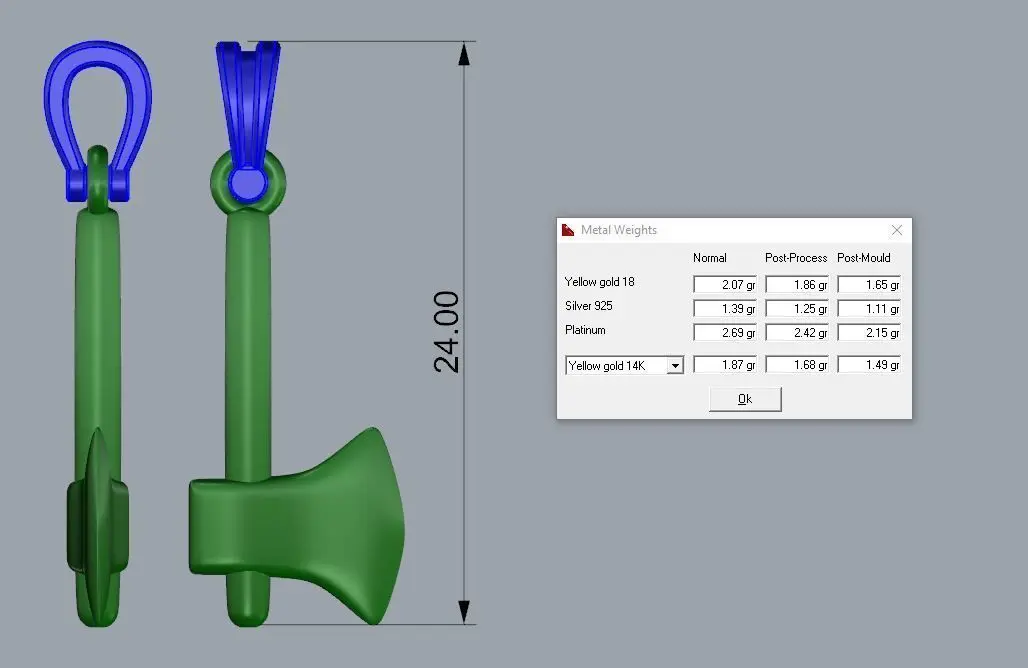Click the Metal Weights dialog title icon
1028x668 pixels.
(x=568, y=229)
